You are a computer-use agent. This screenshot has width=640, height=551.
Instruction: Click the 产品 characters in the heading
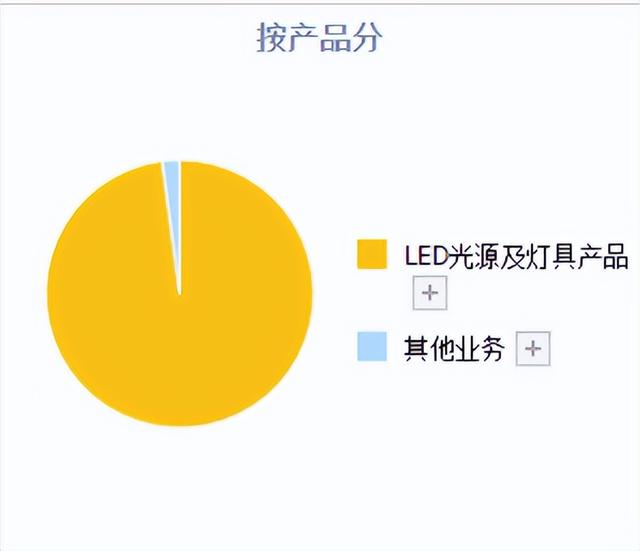[320, 38]
